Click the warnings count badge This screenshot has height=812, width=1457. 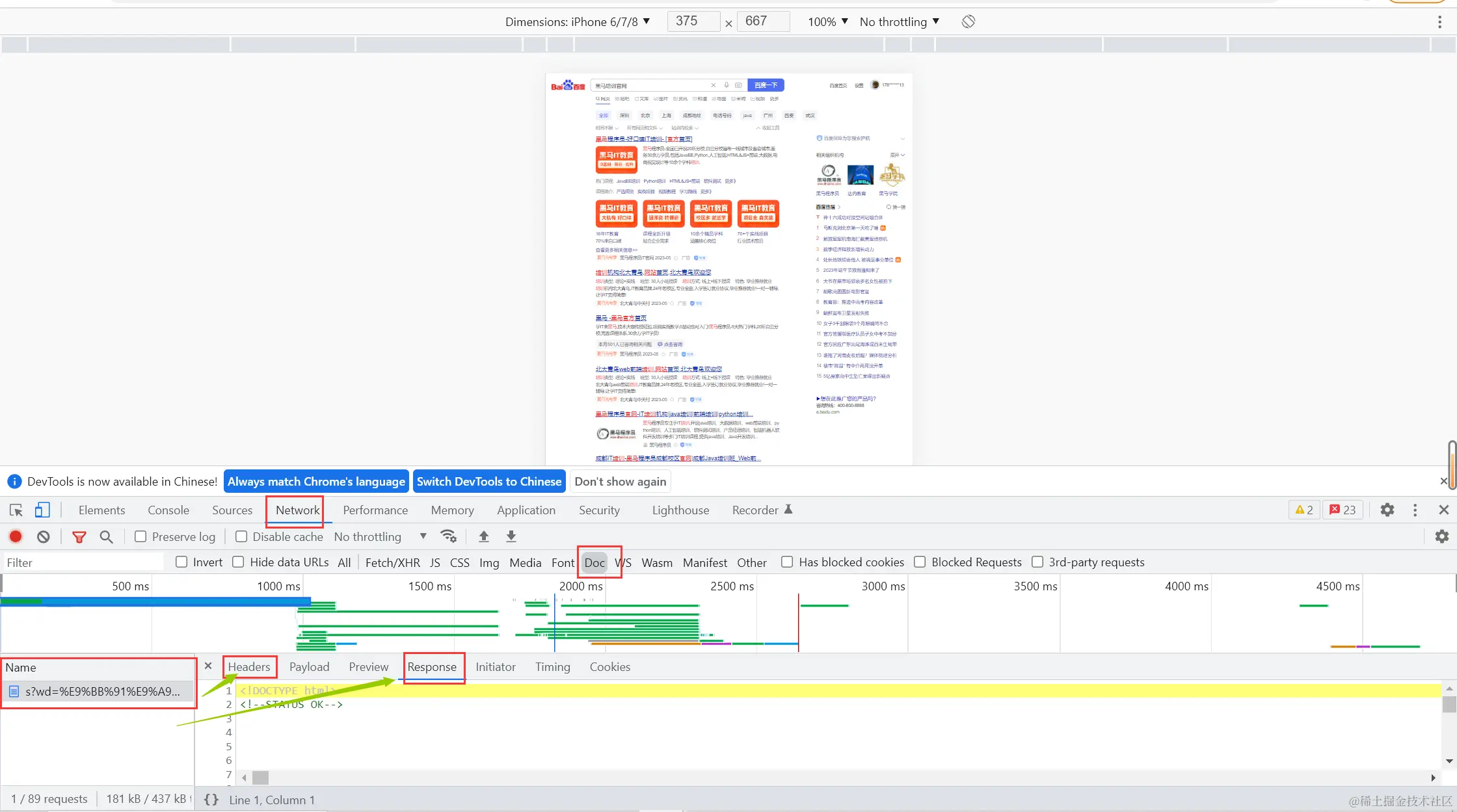[x=1304, y=510]
